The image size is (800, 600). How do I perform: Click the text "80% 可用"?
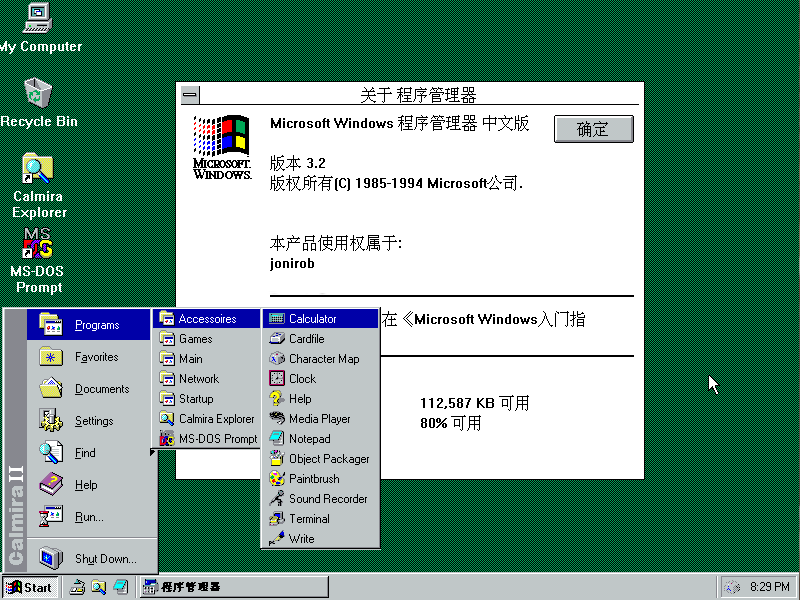451,423
